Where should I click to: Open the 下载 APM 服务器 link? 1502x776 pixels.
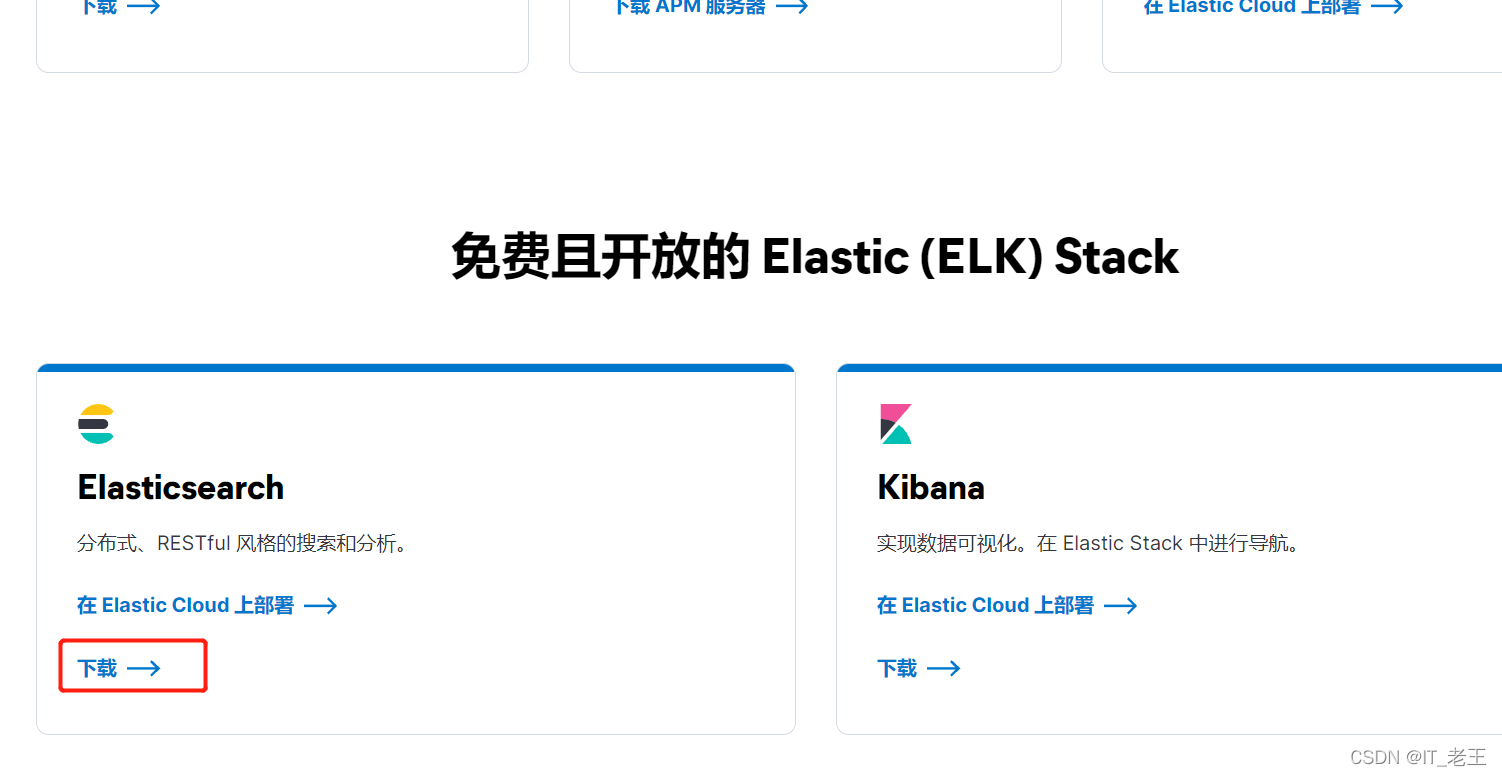[690, 7]
